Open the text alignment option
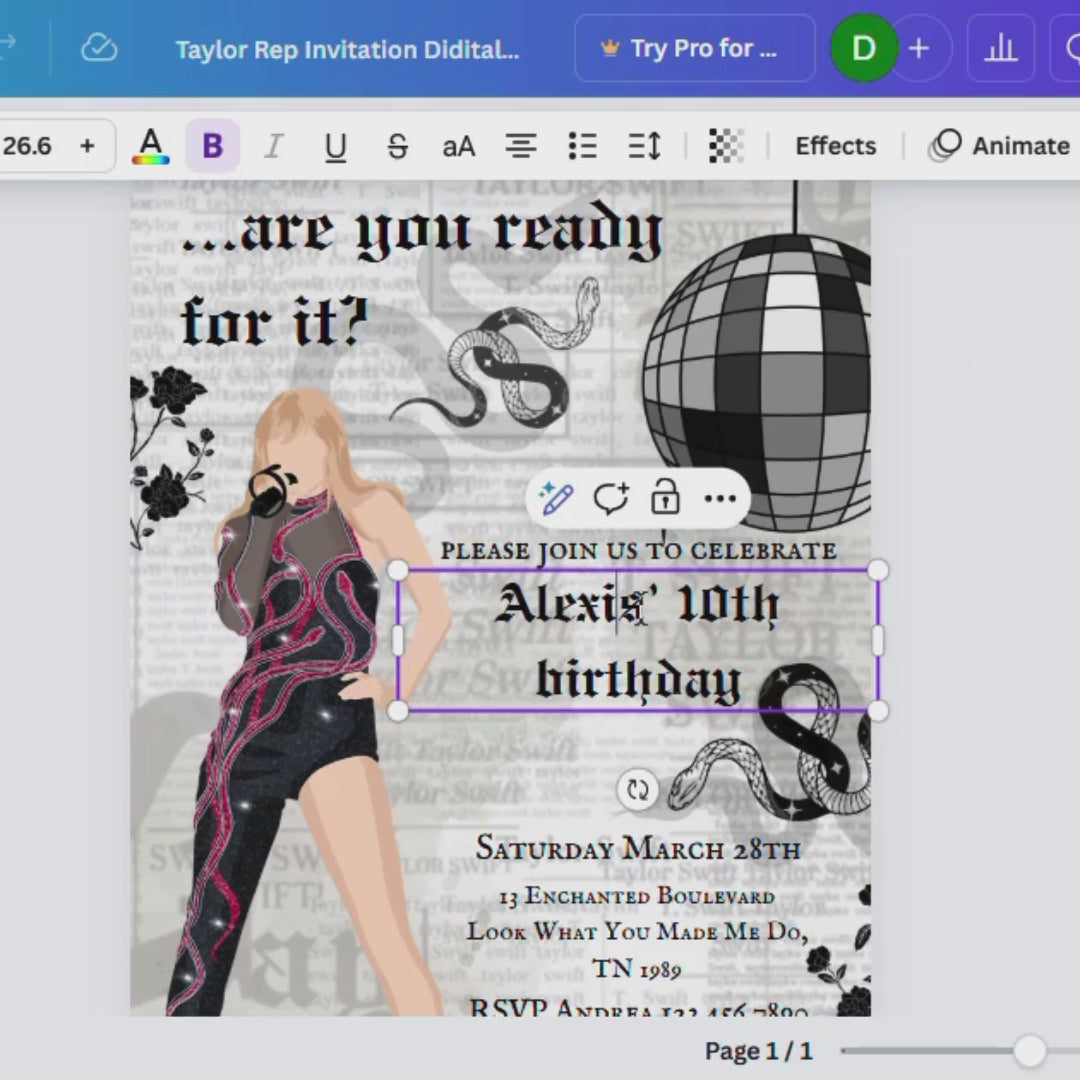1080x1080 pixels. (x=520, y=146)
